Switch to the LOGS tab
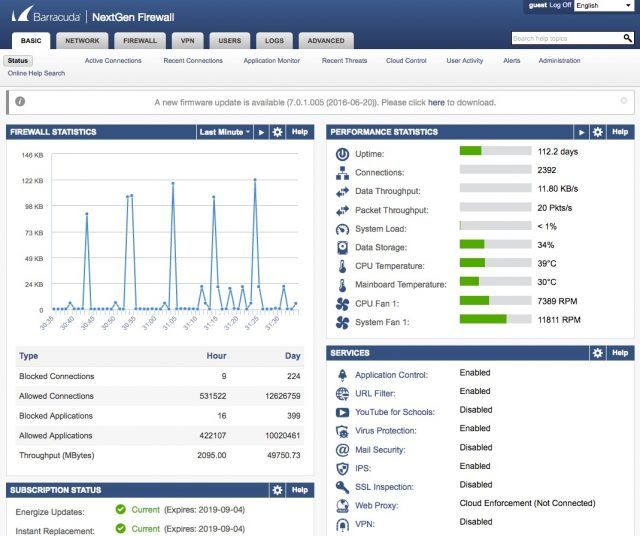 point(274,40)
